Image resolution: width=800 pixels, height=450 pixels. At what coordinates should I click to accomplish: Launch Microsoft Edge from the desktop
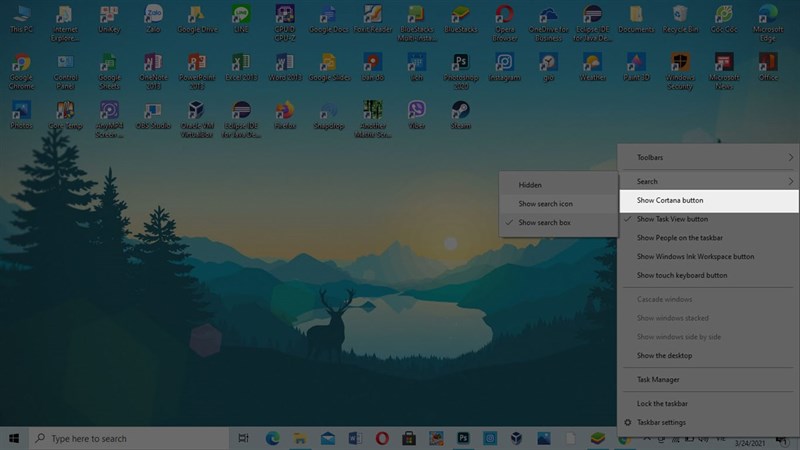[x=768, y=16]
